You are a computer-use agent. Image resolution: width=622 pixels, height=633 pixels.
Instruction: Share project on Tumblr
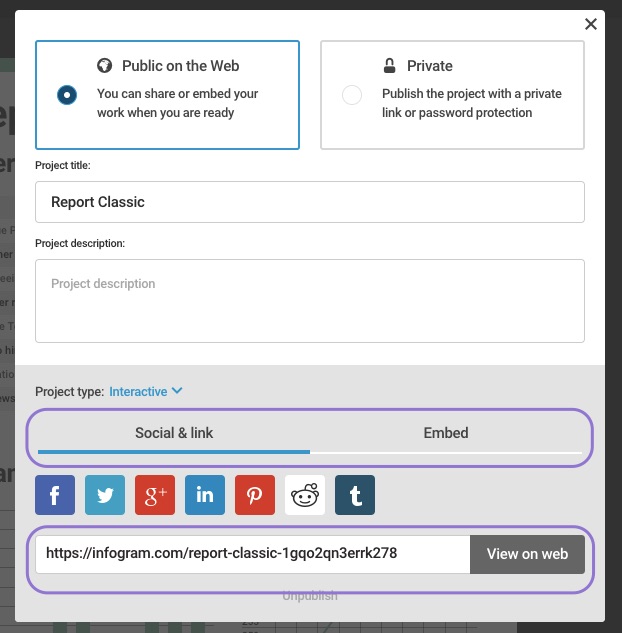(355, 495)
